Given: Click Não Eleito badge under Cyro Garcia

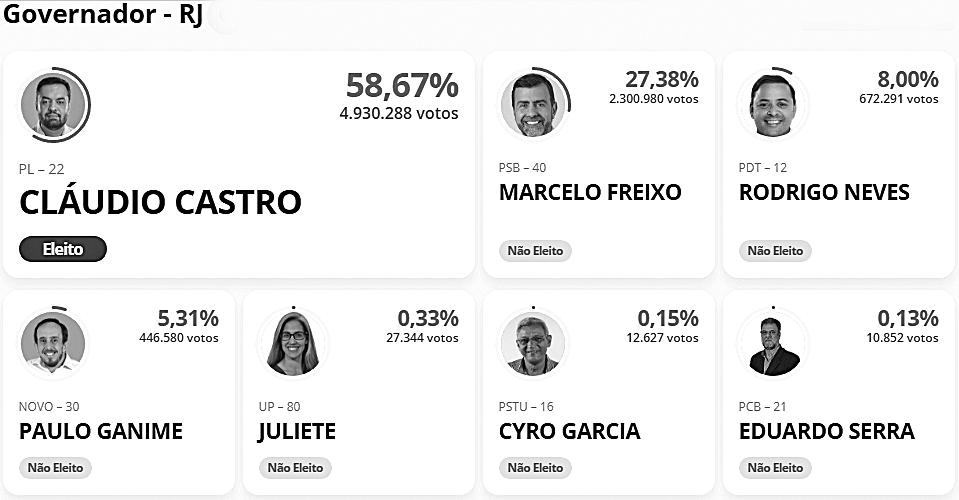Looking at the screenshot, I should (535, 468).
